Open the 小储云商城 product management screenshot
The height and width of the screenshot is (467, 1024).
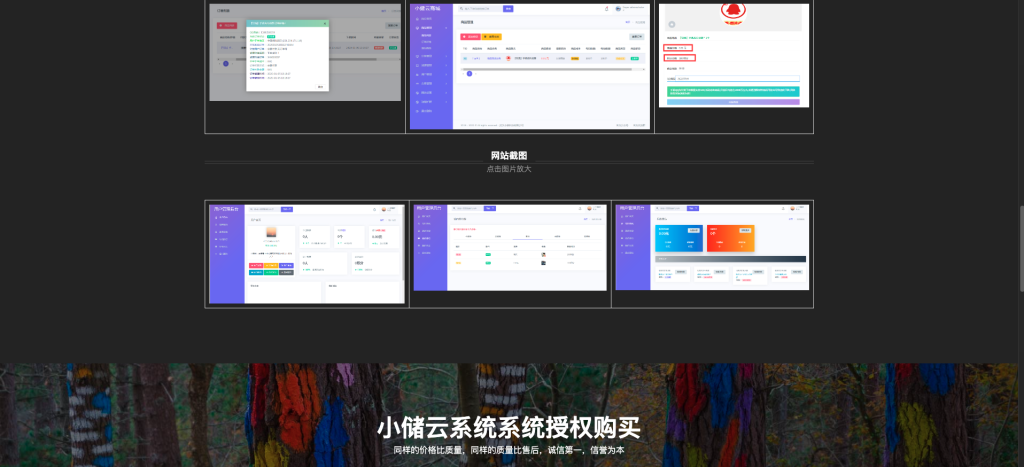coord(530,67)
